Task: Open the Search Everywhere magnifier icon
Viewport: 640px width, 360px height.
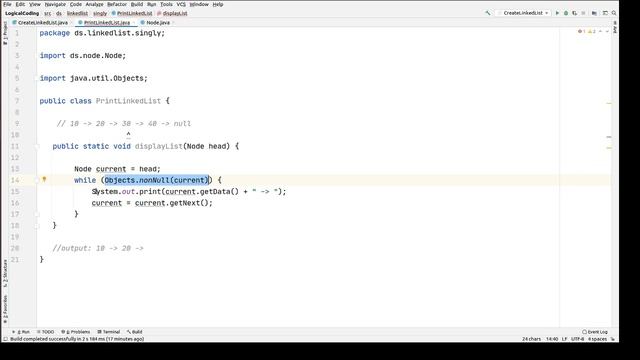Action: (x=614, y=13)
